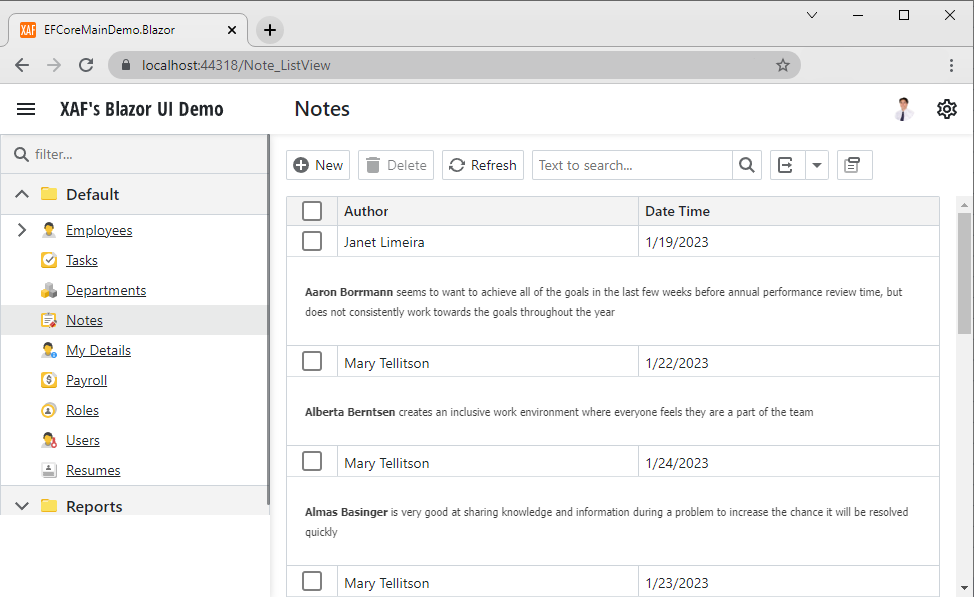
Task: Click the Departments icon
Action: (49, 290)
